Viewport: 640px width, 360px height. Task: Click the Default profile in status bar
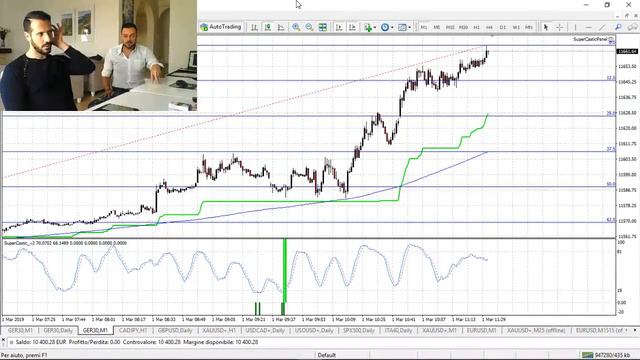pyautogui.click(x=327, y=355)
